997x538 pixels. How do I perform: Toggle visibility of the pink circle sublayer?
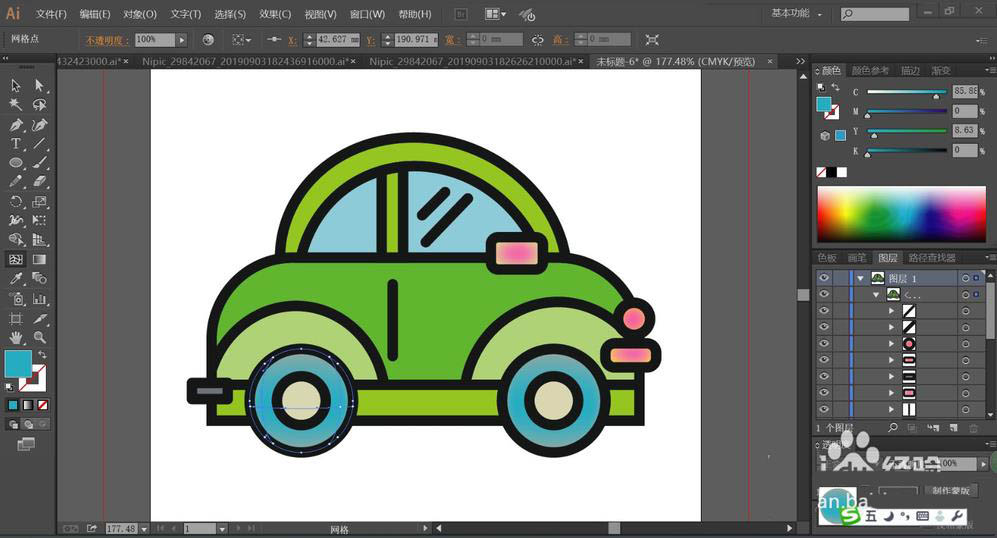tap(824, 343)
